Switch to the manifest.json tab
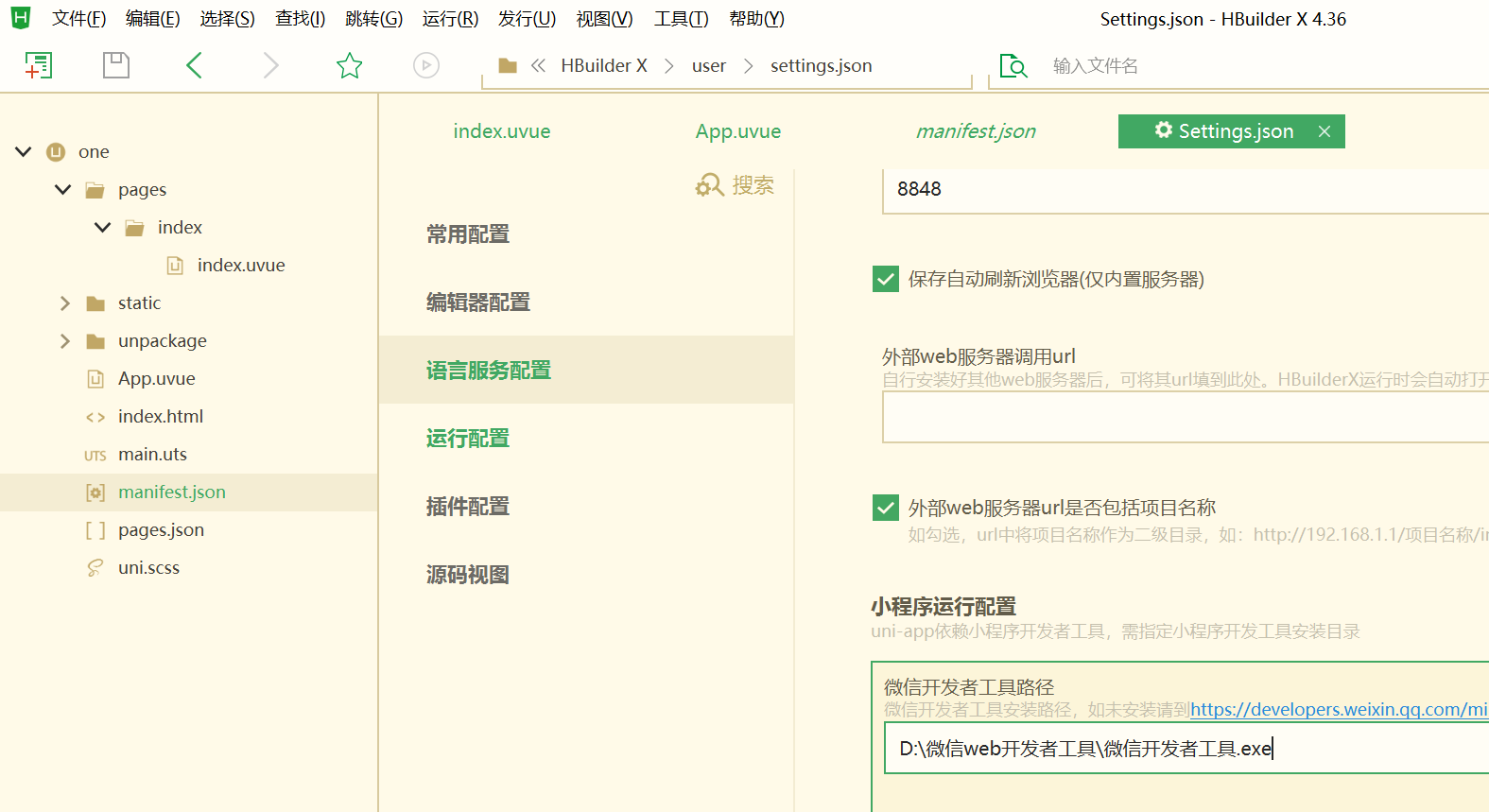Screen dimensions: 1489x812 [976, 131]
